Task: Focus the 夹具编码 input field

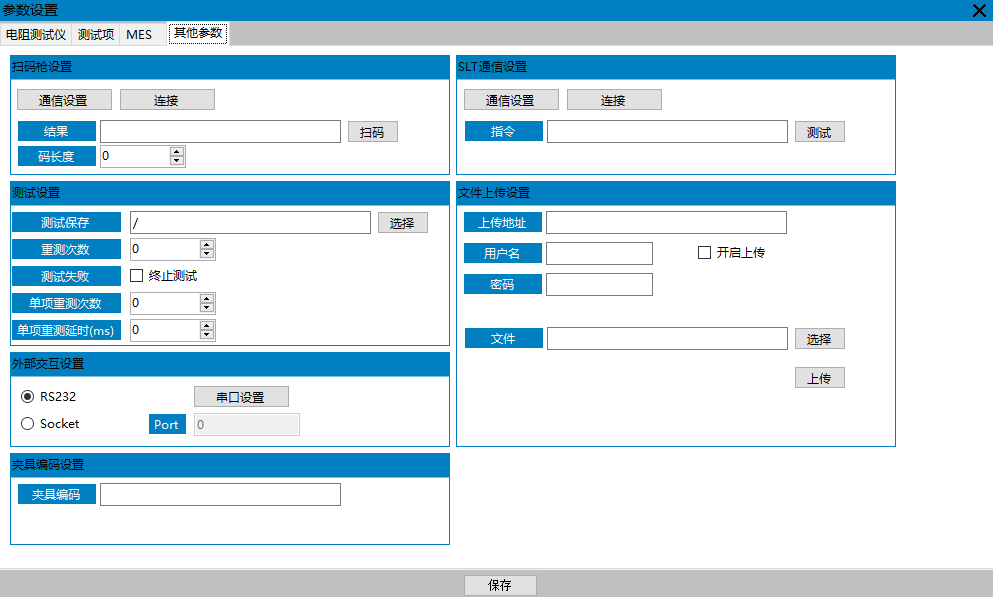Action: [220, 494]
